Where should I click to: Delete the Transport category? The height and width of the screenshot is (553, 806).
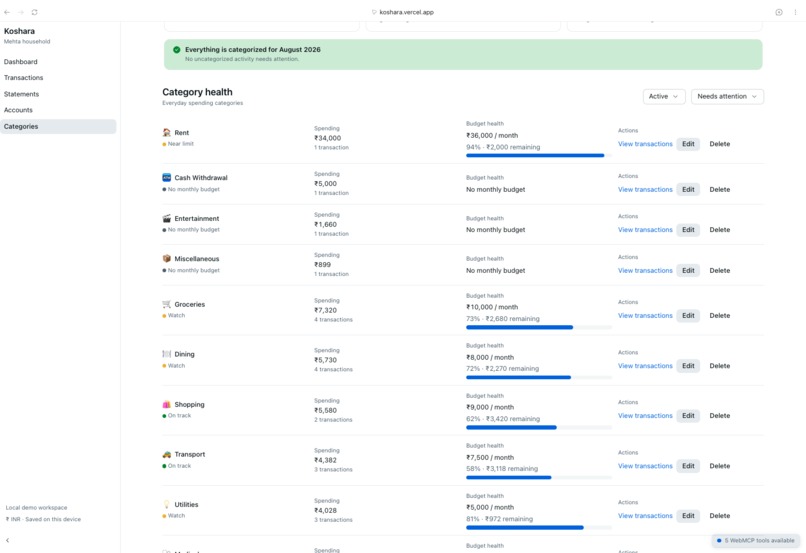[720, 466]
